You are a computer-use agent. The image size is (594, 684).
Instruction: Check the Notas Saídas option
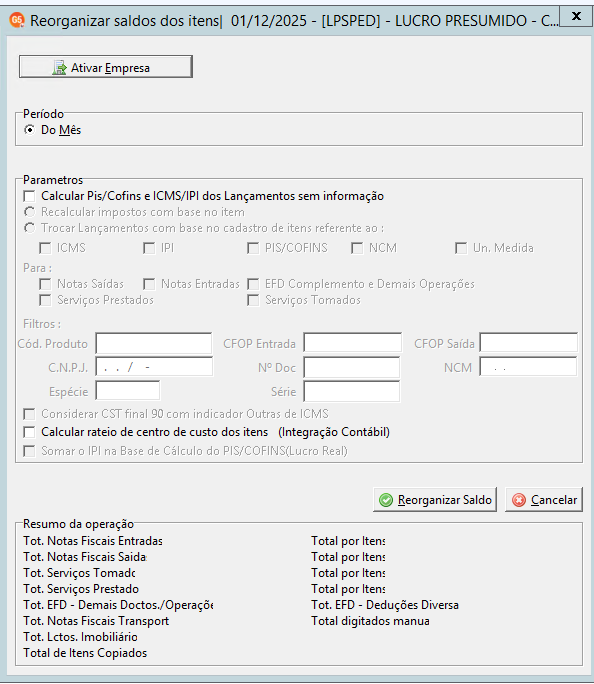pyautogui.click(x=45, y=284)
